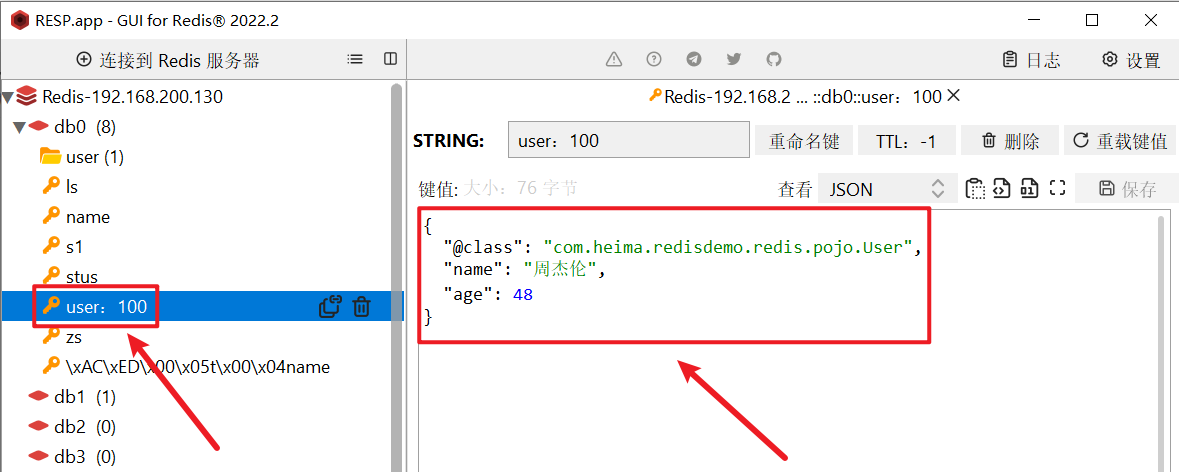The height and width of the screenshot is (472, 1179).
Task: Click Connect to Redis Server button
Action: pos(168,60)
